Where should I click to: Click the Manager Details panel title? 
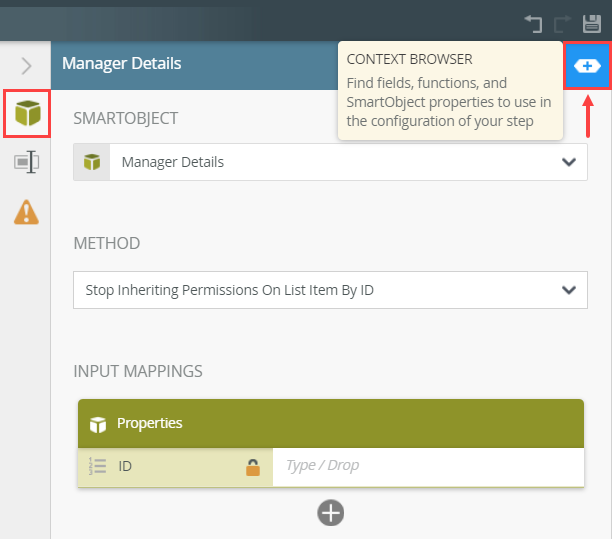(x=122, y=63)
